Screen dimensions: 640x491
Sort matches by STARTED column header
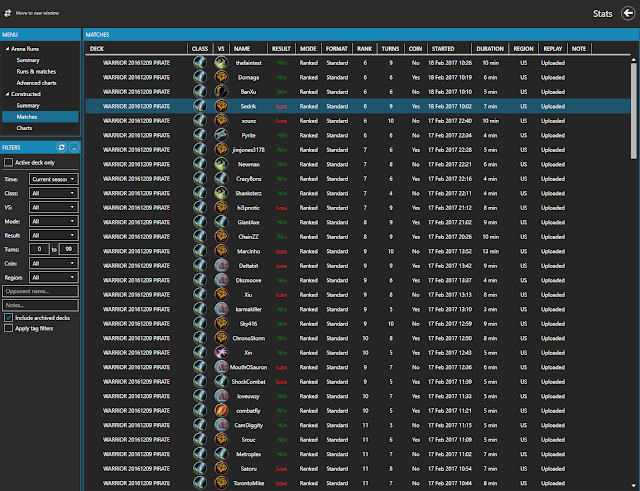(x=449, y=49)
